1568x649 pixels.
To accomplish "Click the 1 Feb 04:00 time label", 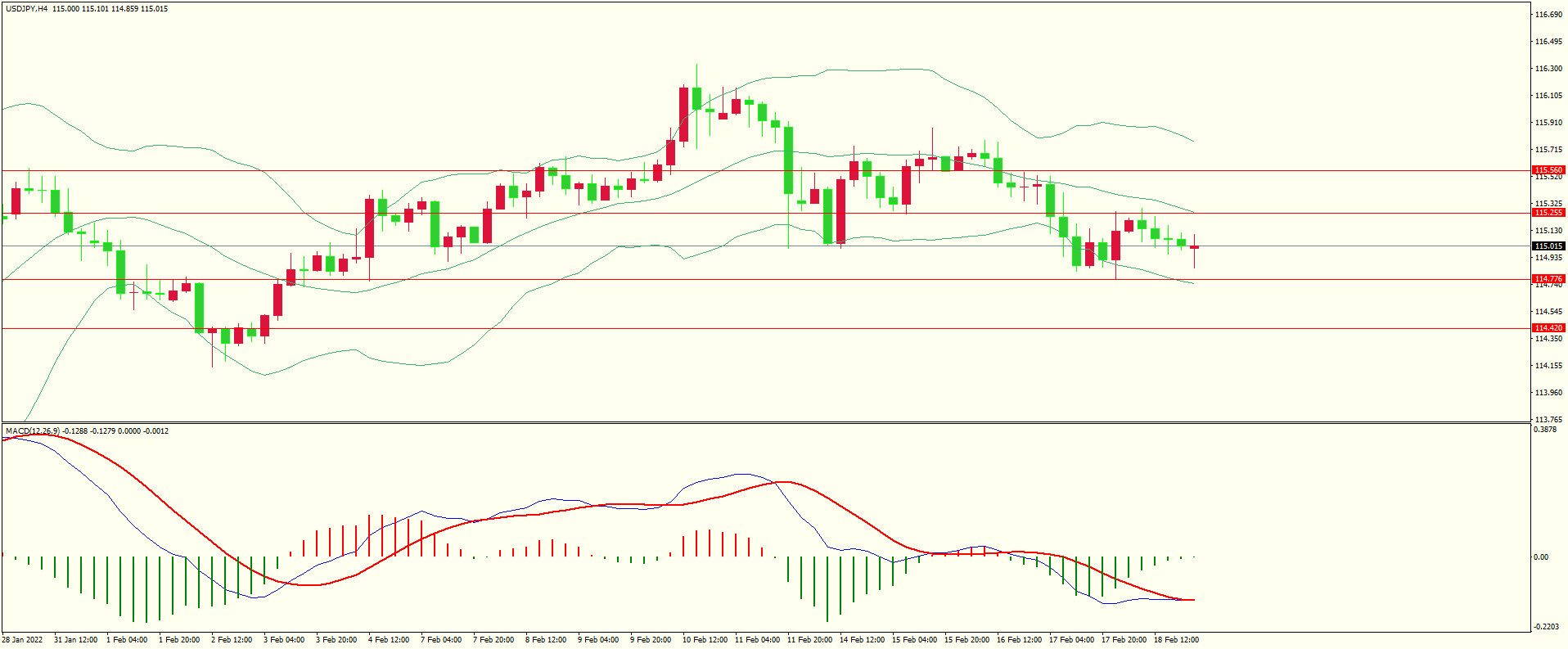I will (127, 640).
